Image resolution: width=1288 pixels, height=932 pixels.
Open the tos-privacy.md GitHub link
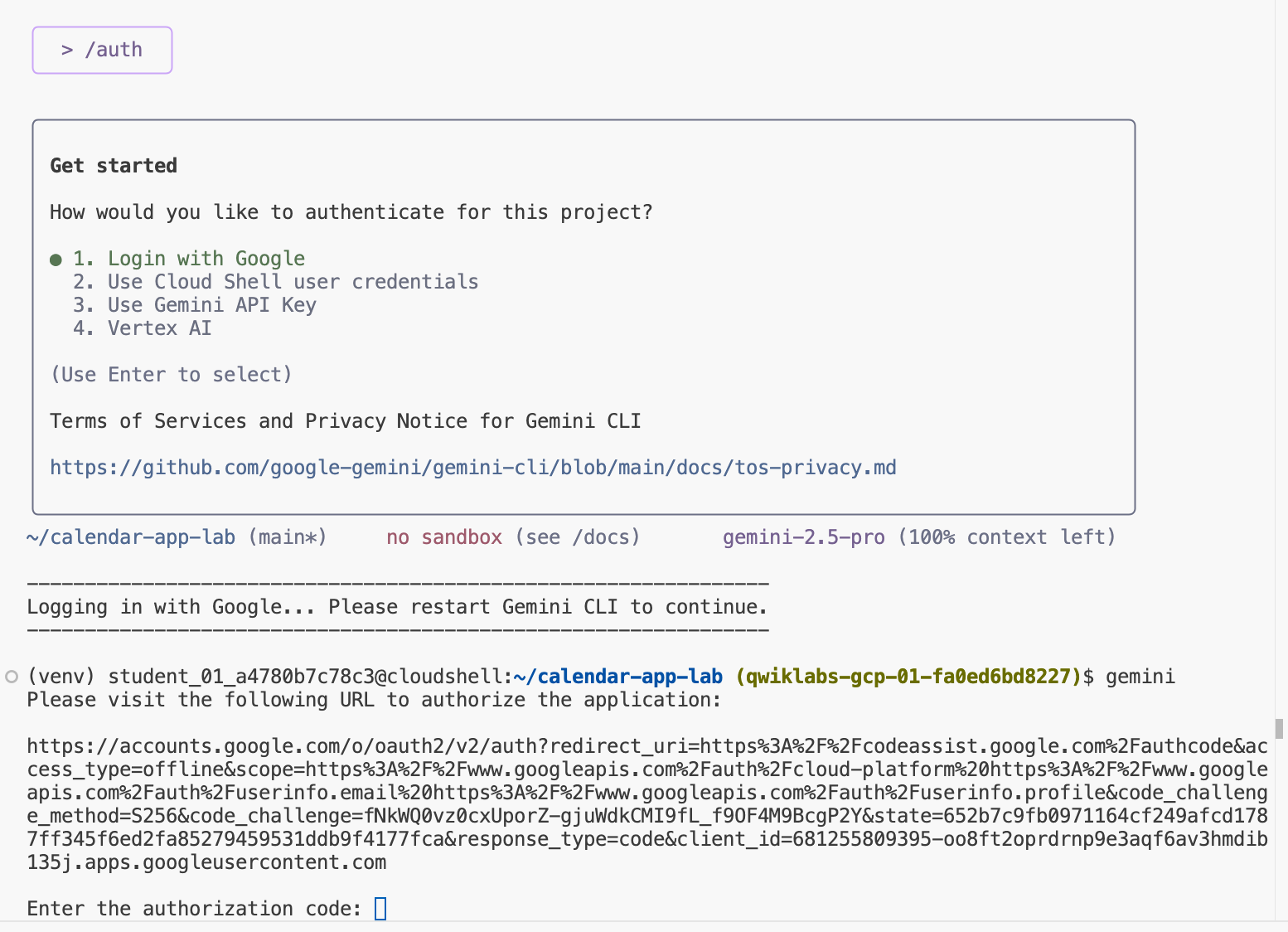472,468
